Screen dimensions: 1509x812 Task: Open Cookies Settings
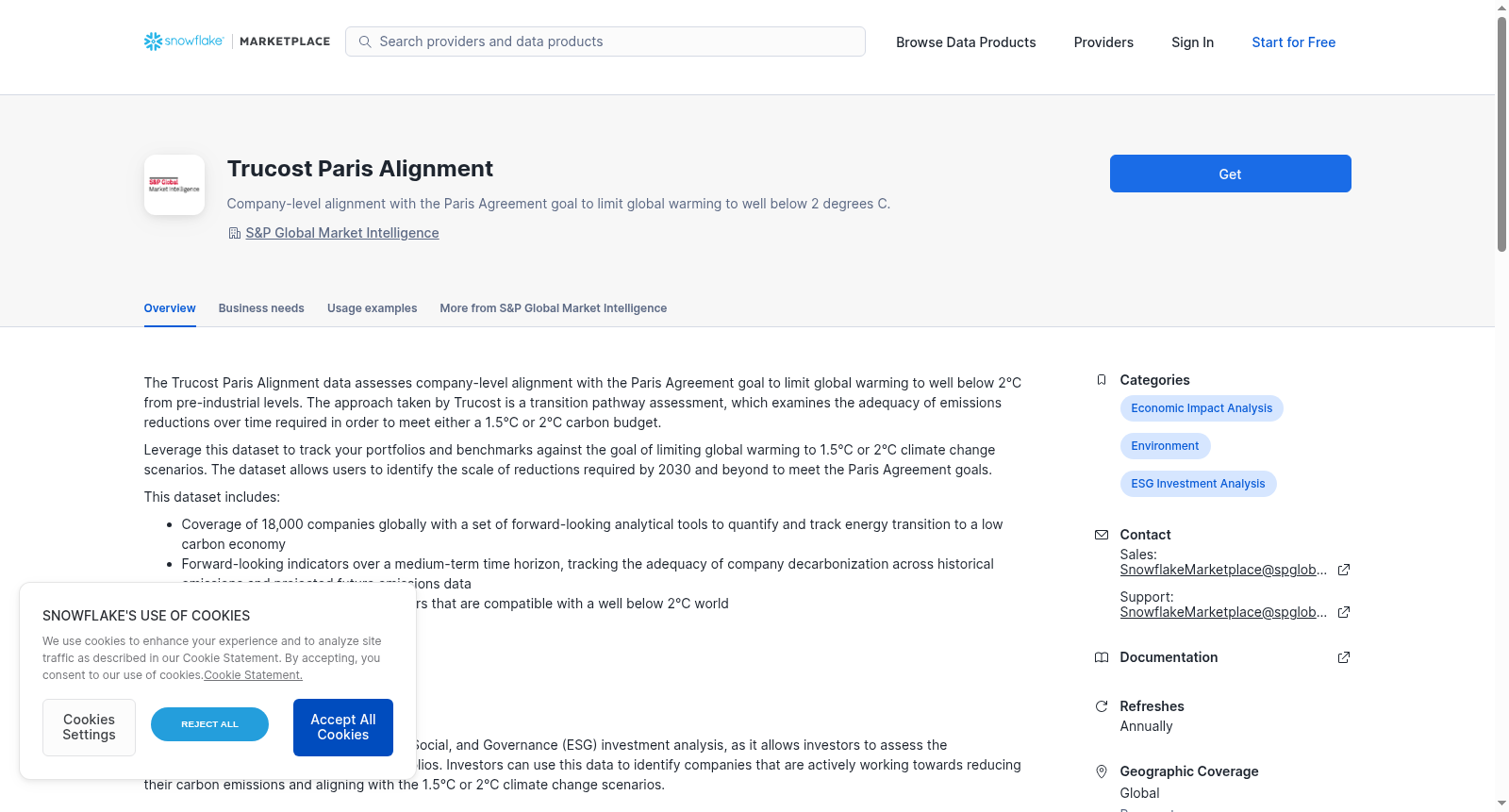(89, 727)
